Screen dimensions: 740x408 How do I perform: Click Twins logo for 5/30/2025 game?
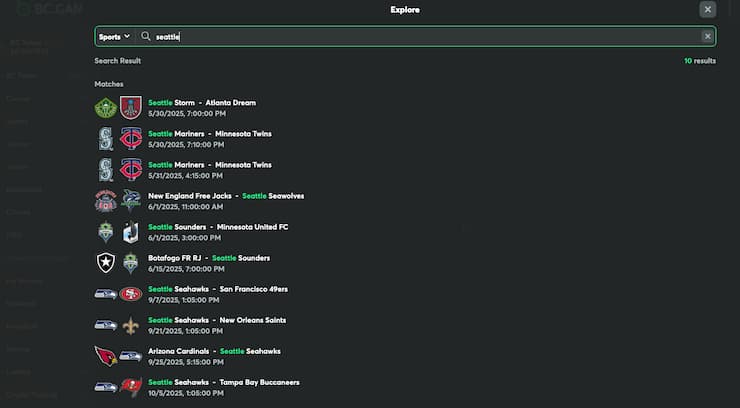tap(131, 139)
